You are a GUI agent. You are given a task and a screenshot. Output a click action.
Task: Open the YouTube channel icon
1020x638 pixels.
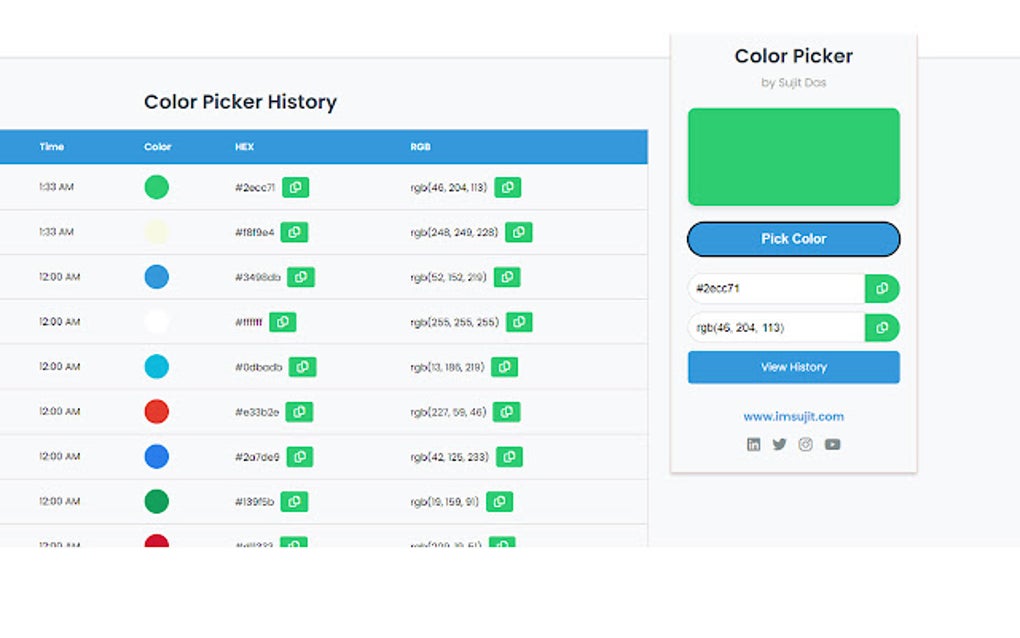click(831, 444)
